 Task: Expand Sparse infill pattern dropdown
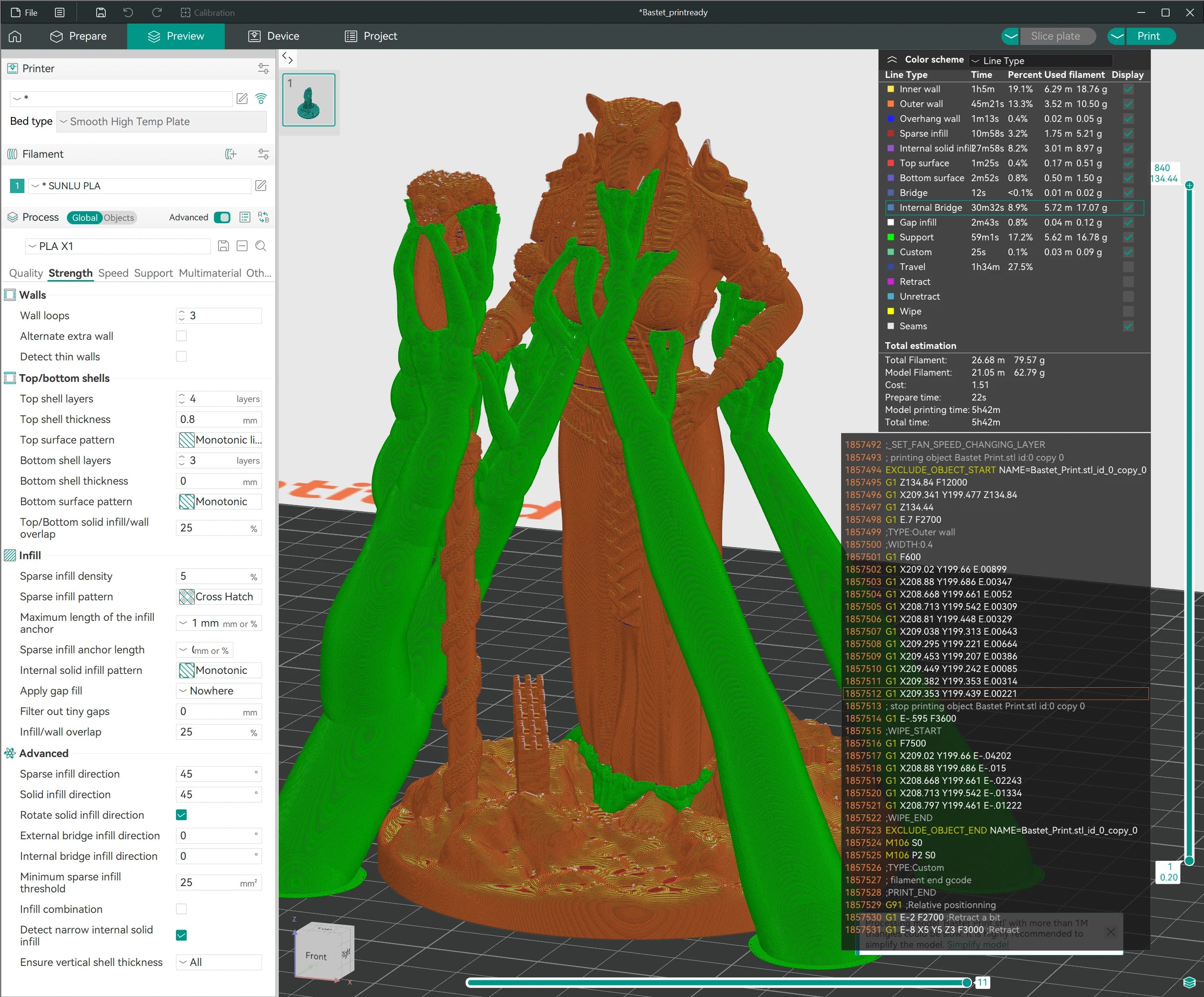point(219,596)
